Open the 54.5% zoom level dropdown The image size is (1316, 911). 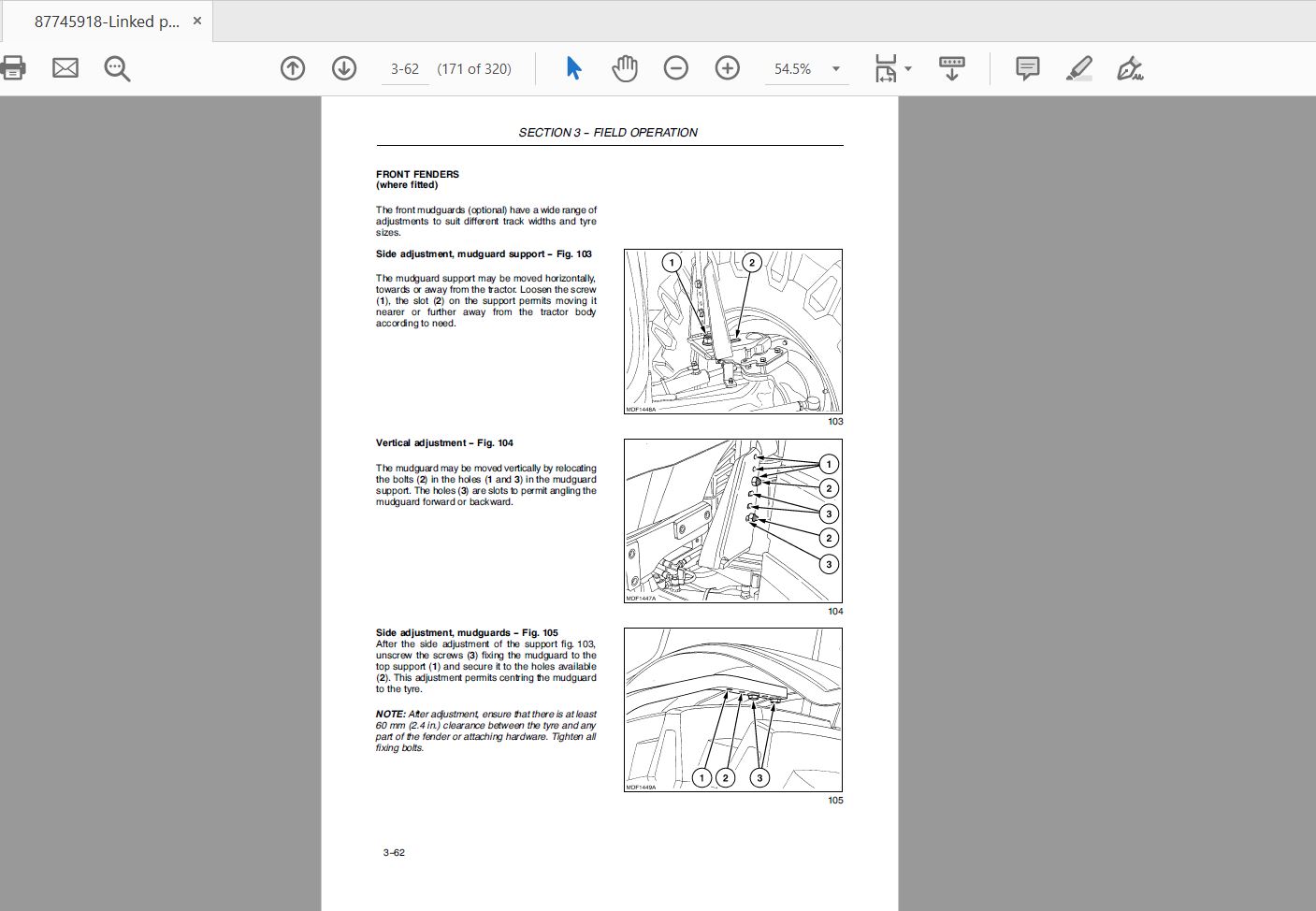click(x=836, y=69)
